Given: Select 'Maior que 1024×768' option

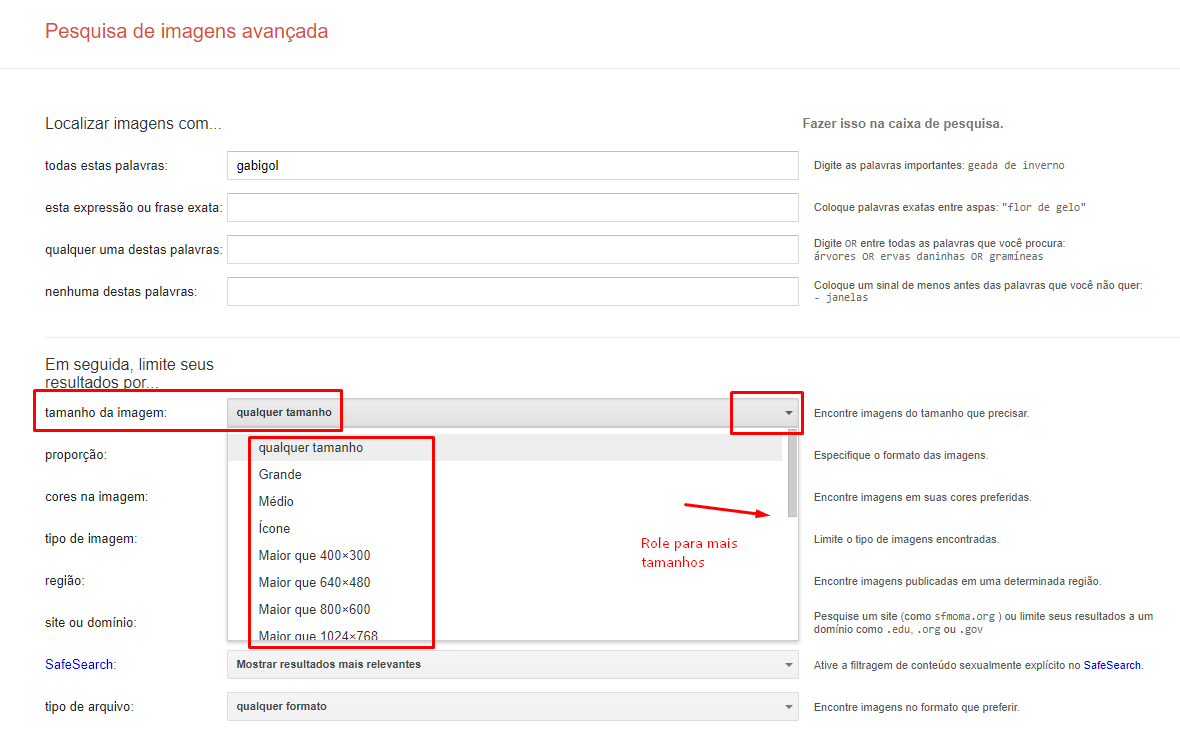Looking at the screenshot, I should (505, 633).
